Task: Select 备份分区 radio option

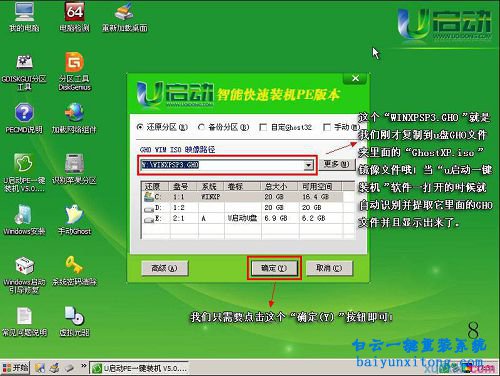Action: point(224,127)
